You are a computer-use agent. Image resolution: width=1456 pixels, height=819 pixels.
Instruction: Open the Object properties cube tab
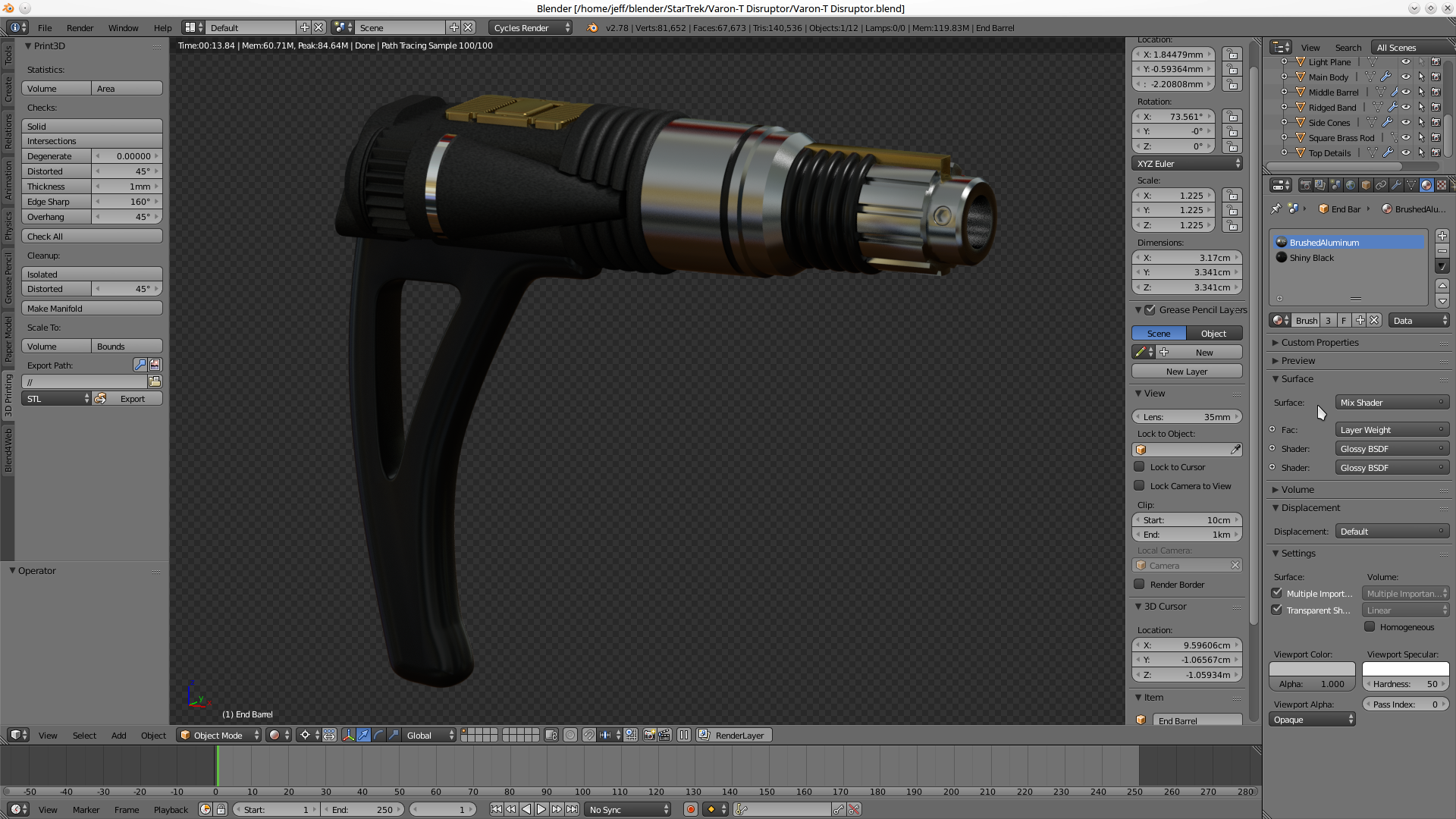point(1366,185)
